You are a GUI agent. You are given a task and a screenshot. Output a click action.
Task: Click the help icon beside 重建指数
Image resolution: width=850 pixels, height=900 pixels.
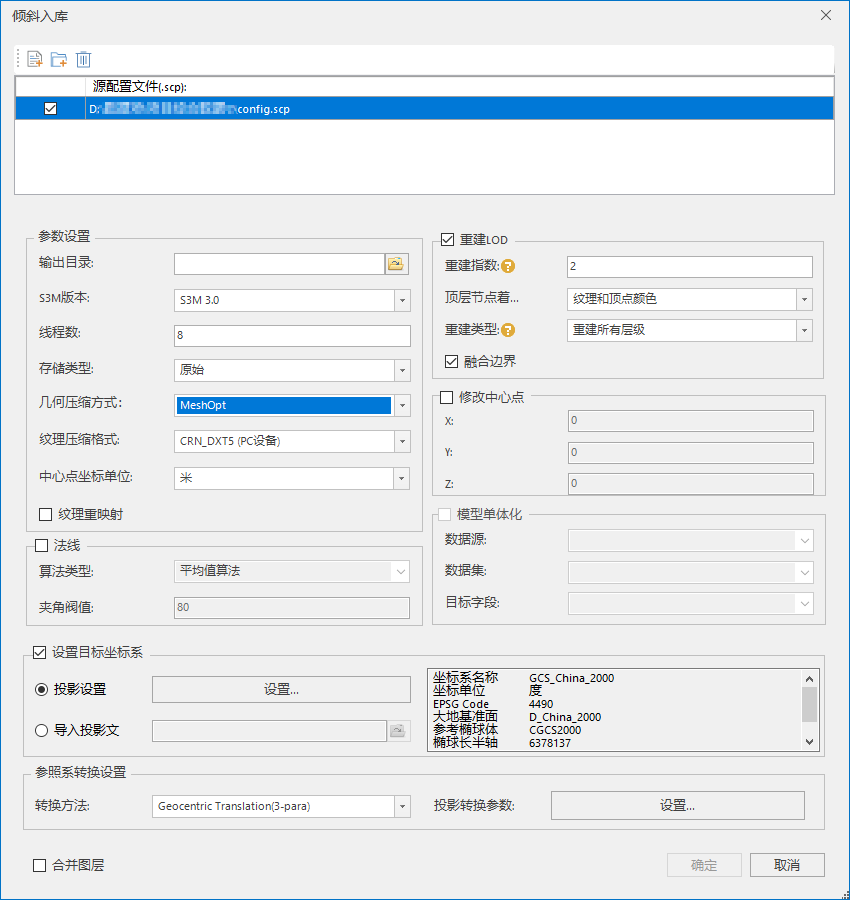pos(508,266)
